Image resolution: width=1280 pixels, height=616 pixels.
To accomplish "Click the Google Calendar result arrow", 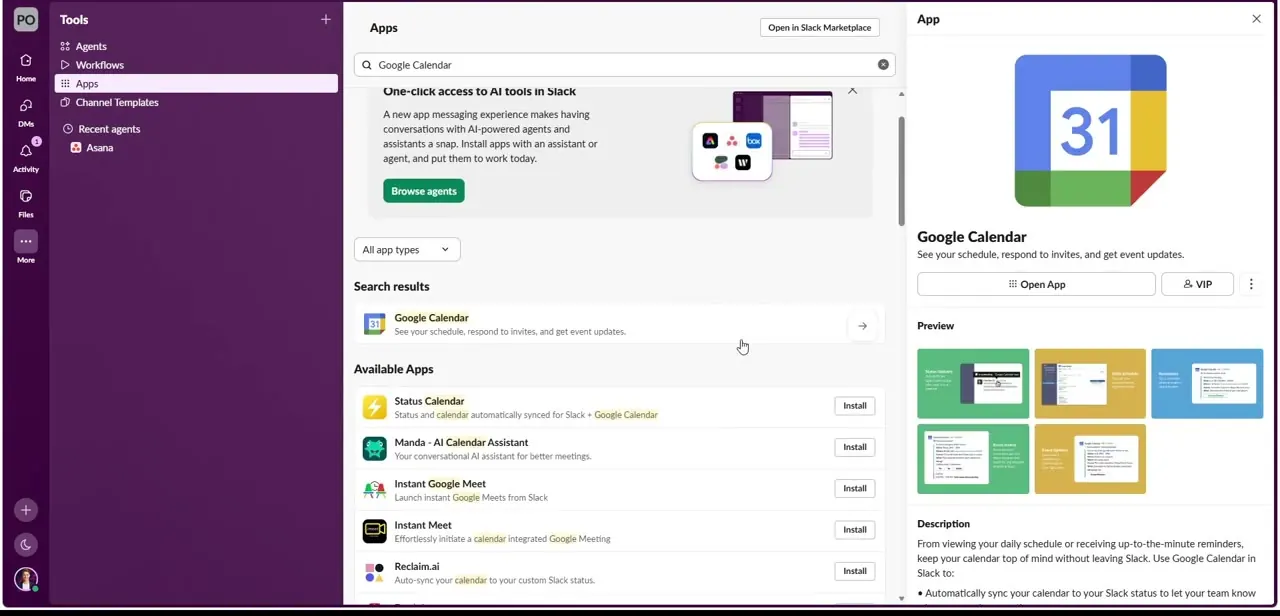I will pos(862,326).
